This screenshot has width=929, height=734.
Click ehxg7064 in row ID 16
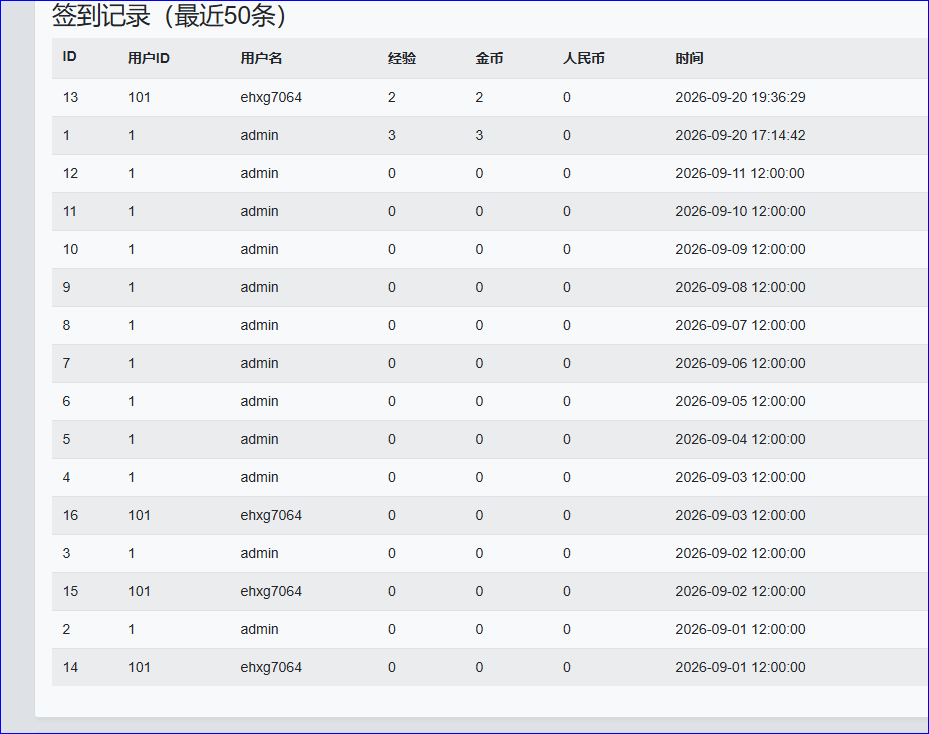(x=271, y=515)
